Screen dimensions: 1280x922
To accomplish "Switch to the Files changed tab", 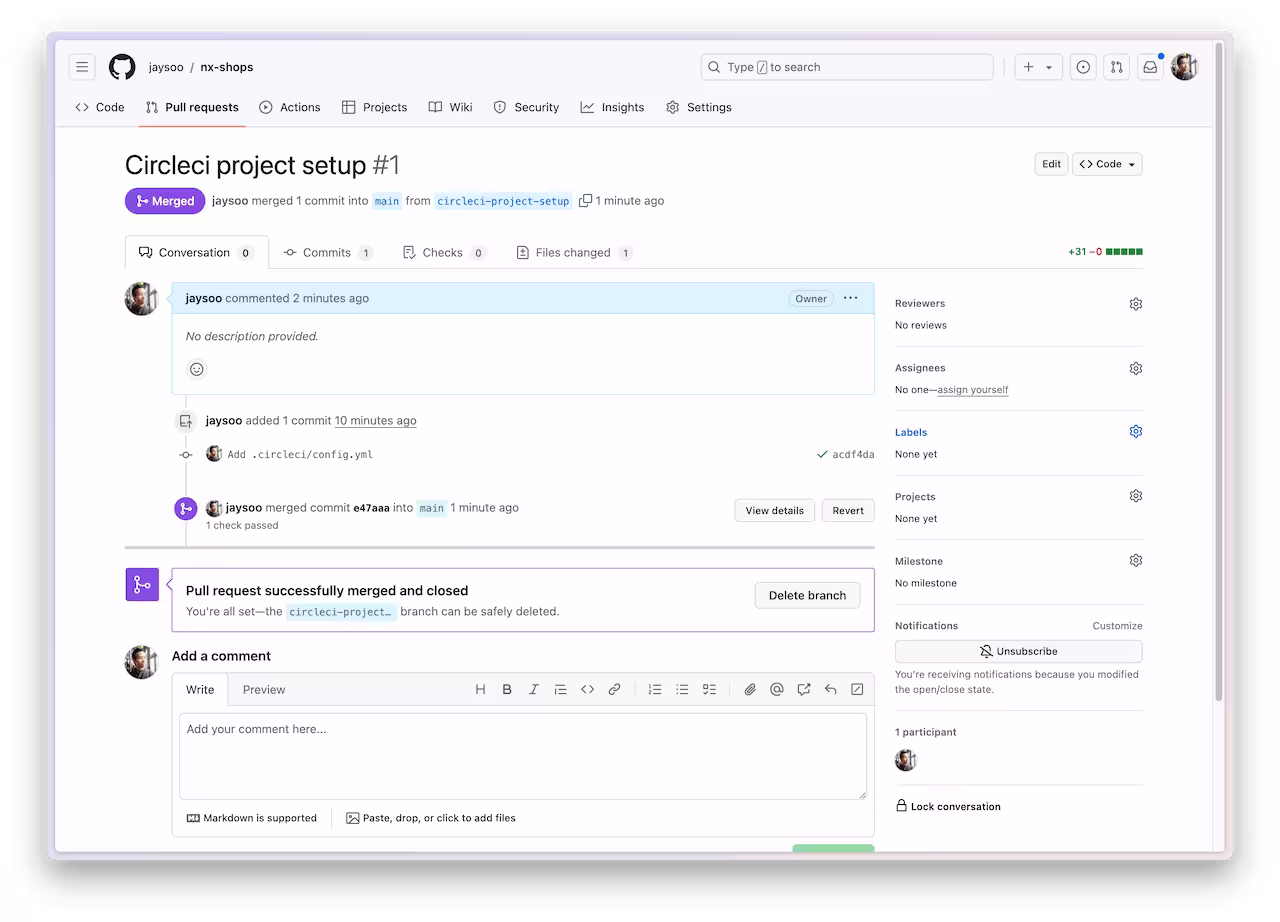I will 573,253.
